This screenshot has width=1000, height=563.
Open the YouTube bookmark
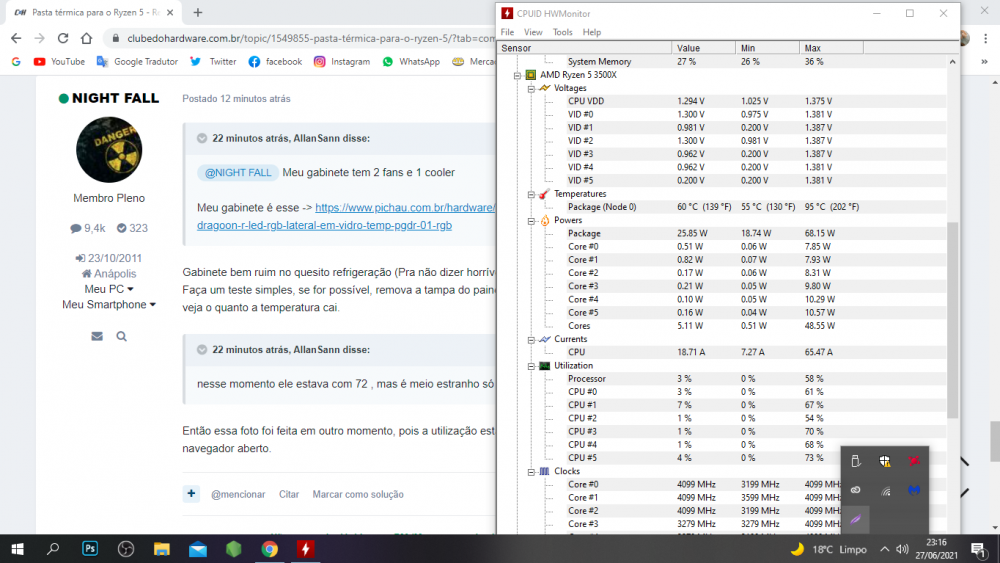click(x=59, y=61)
